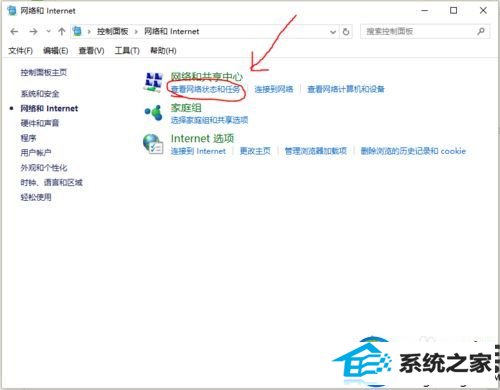Viewport: 500px width, 390px height.
Task: Click the window title bar icon
Action: 12,11
